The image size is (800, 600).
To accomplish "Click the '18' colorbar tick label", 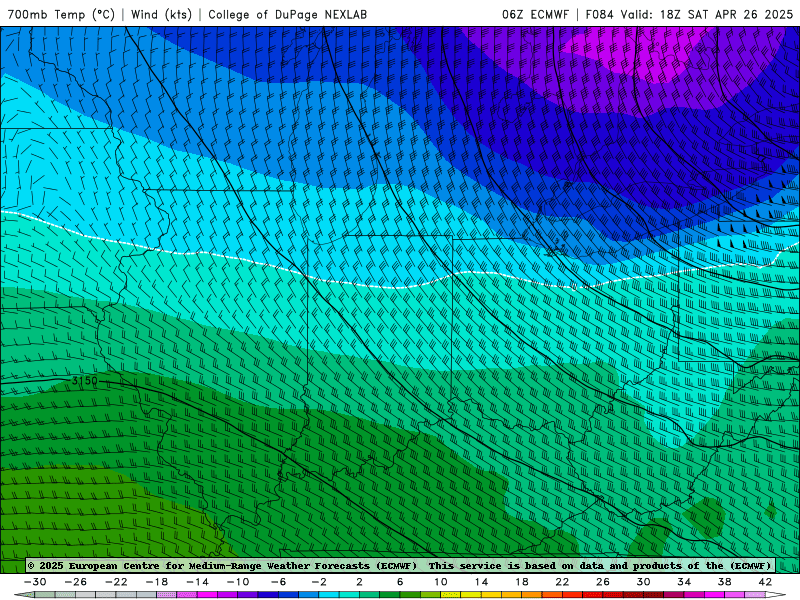I will 521,582.
